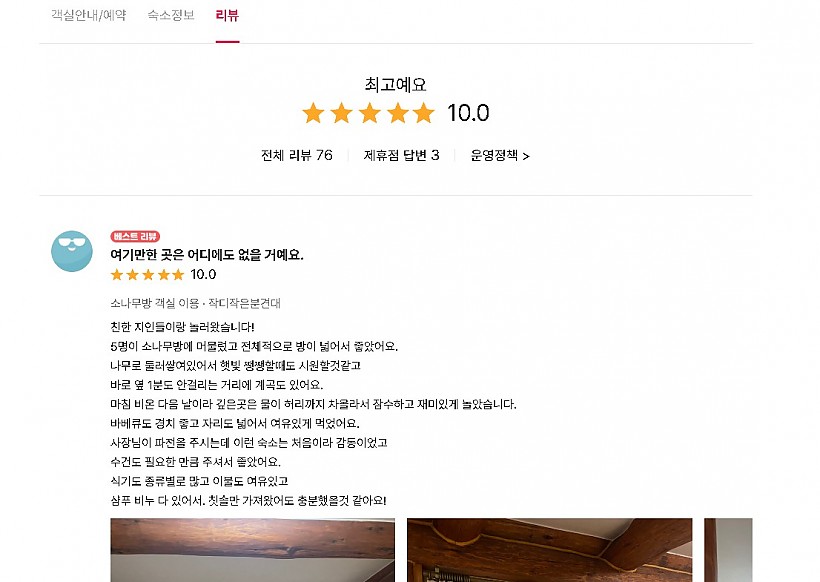Switch to the 숙소정보 tab
Viewport: 820px width, 582px height.
[171, 15]
